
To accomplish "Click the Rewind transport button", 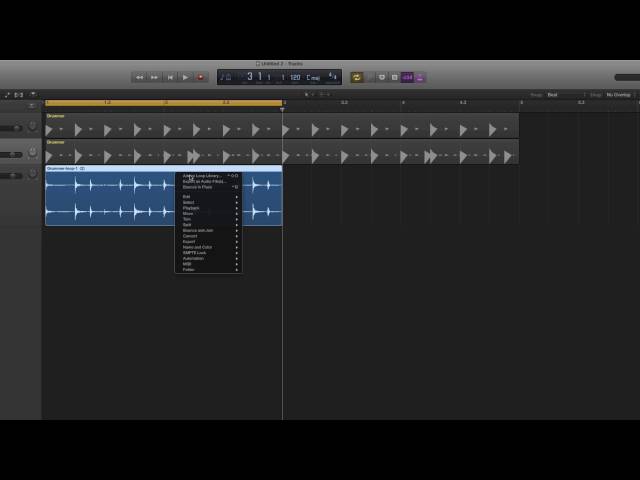I will click(x=140, y=77).
